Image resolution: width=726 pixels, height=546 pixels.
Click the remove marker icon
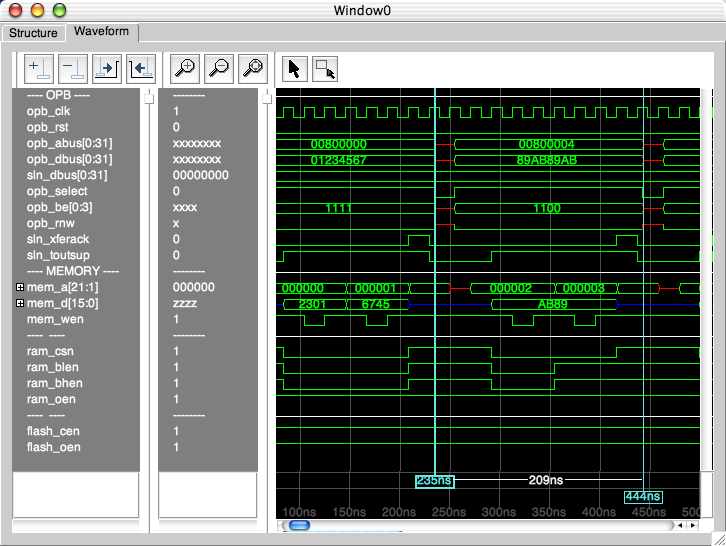74,68
